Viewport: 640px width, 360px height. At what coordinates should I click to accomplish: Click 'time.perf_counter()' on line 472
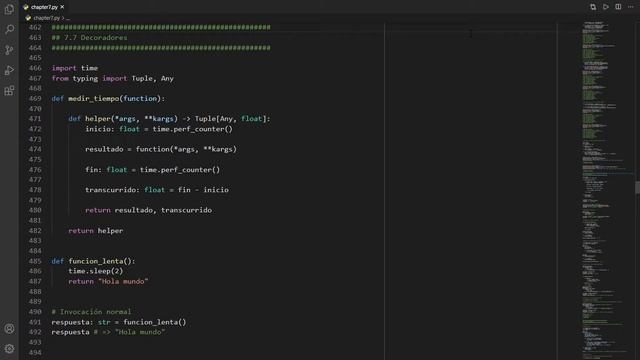193,129
